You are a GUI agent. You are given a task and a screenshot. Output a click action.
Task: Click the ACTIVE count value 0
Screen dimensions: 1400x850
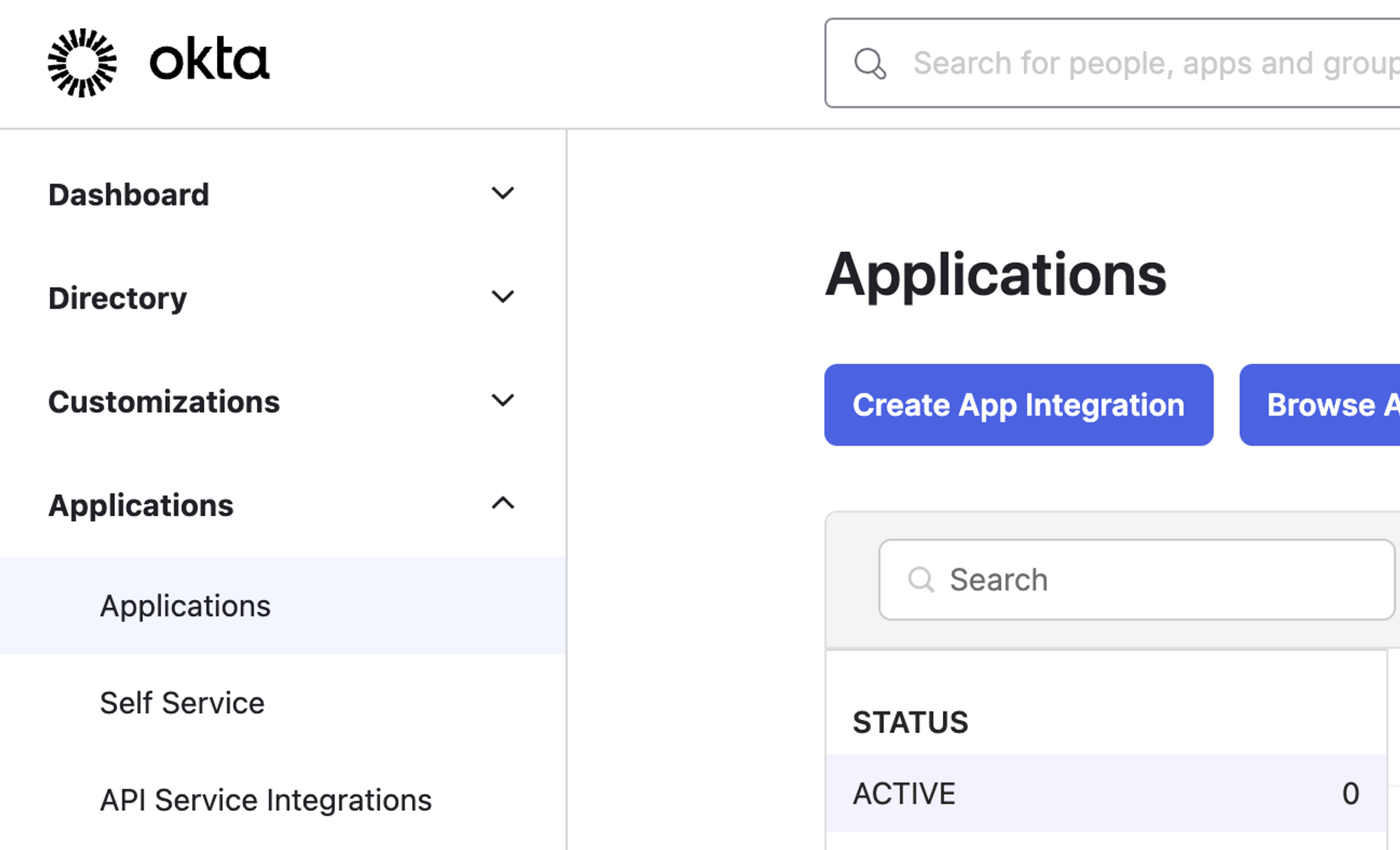point(1350,794)
